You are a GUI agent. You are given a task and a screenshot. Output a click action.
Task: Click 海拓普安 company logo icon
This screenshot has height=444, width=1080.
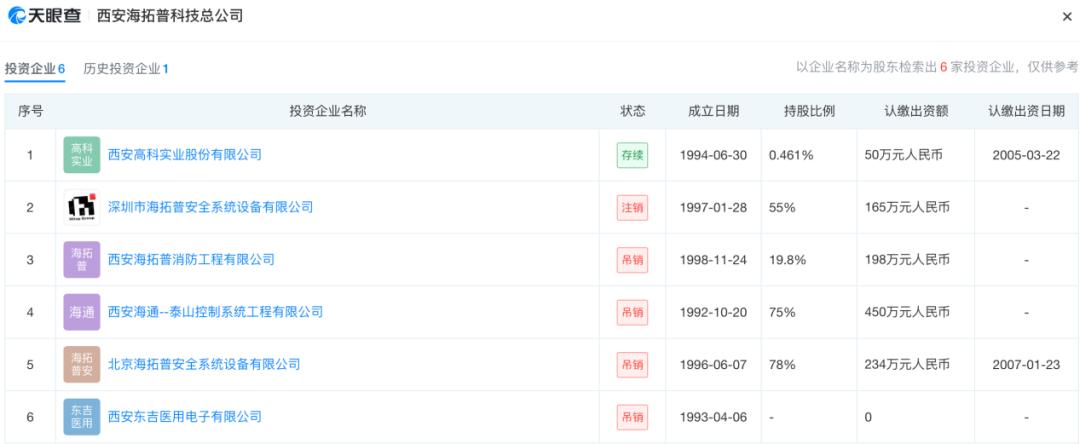[x=82, y=364]
